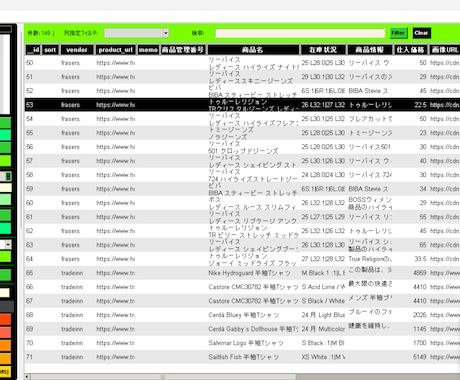Click the small dropdown arrow in left panel
This screenshot has height=380, width=460.
[x=8, y=245]
